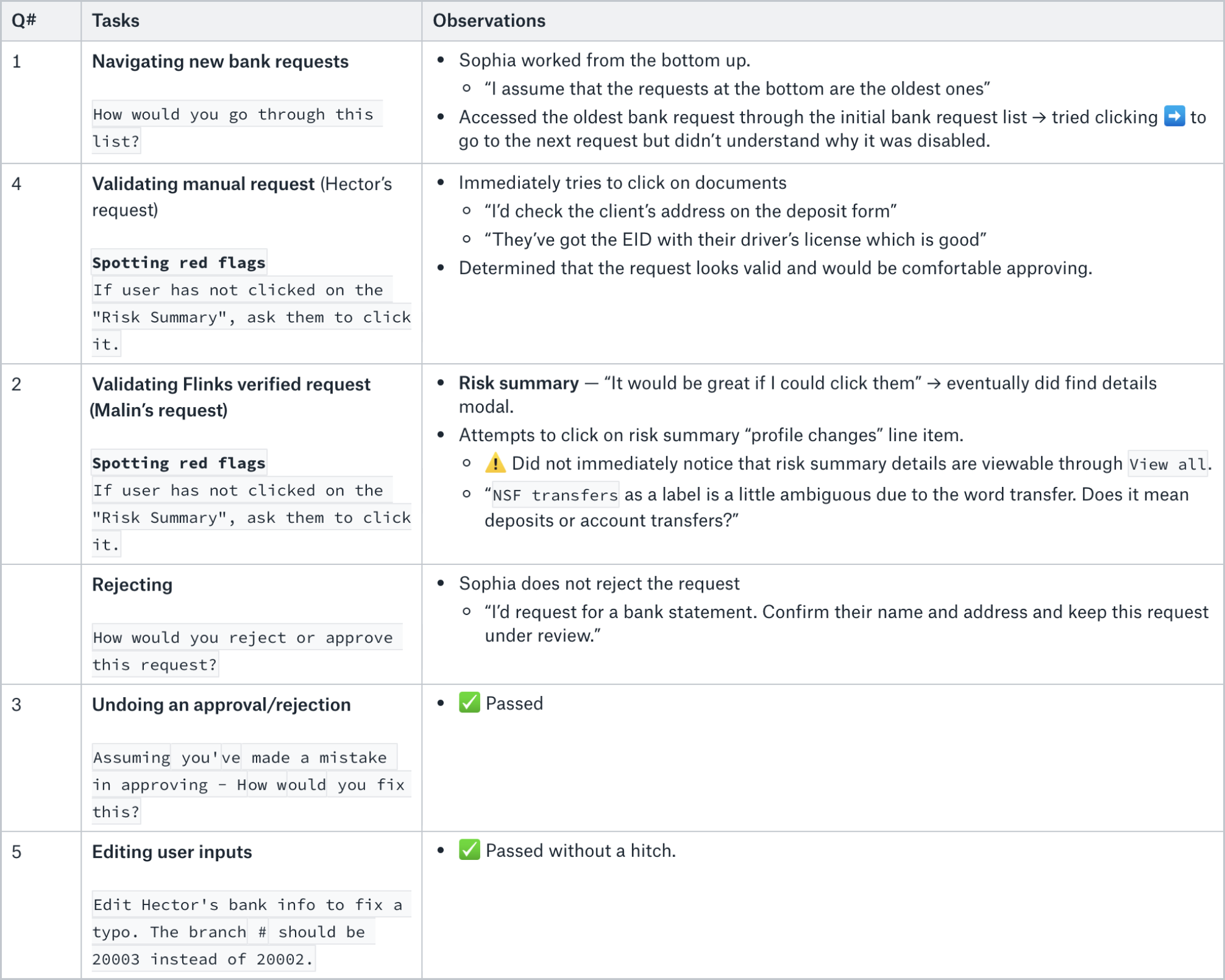This screenshot has width=1225, height=980.
Task: Click the bold 'Risk summary' text
Action: click(519, 383)
